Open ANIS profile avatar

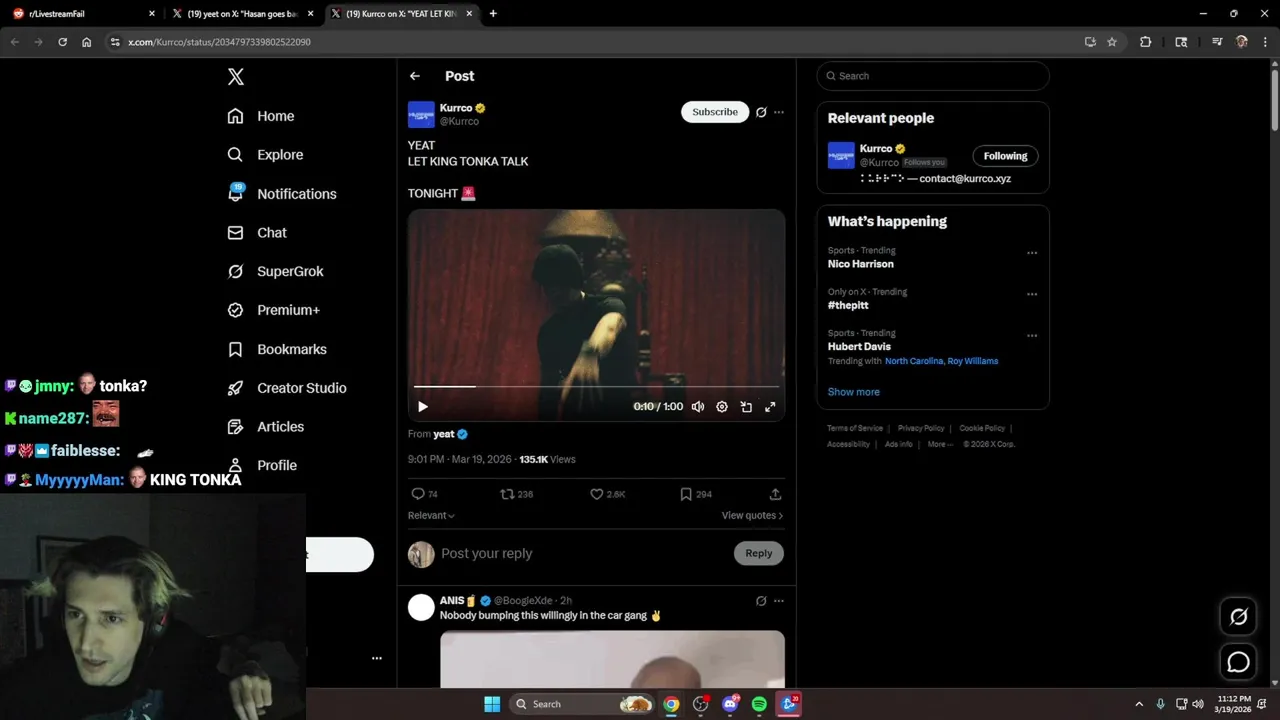click(421, 607)
